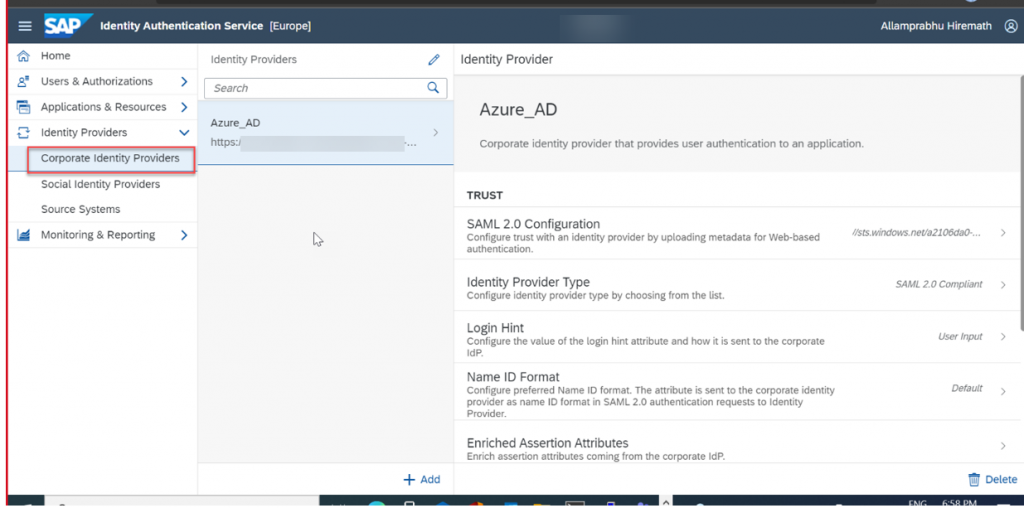The height and width of the screenshot is (508, 1024).
Task: Open Identity Provider Type setting
Action: [x=737, y=285]
